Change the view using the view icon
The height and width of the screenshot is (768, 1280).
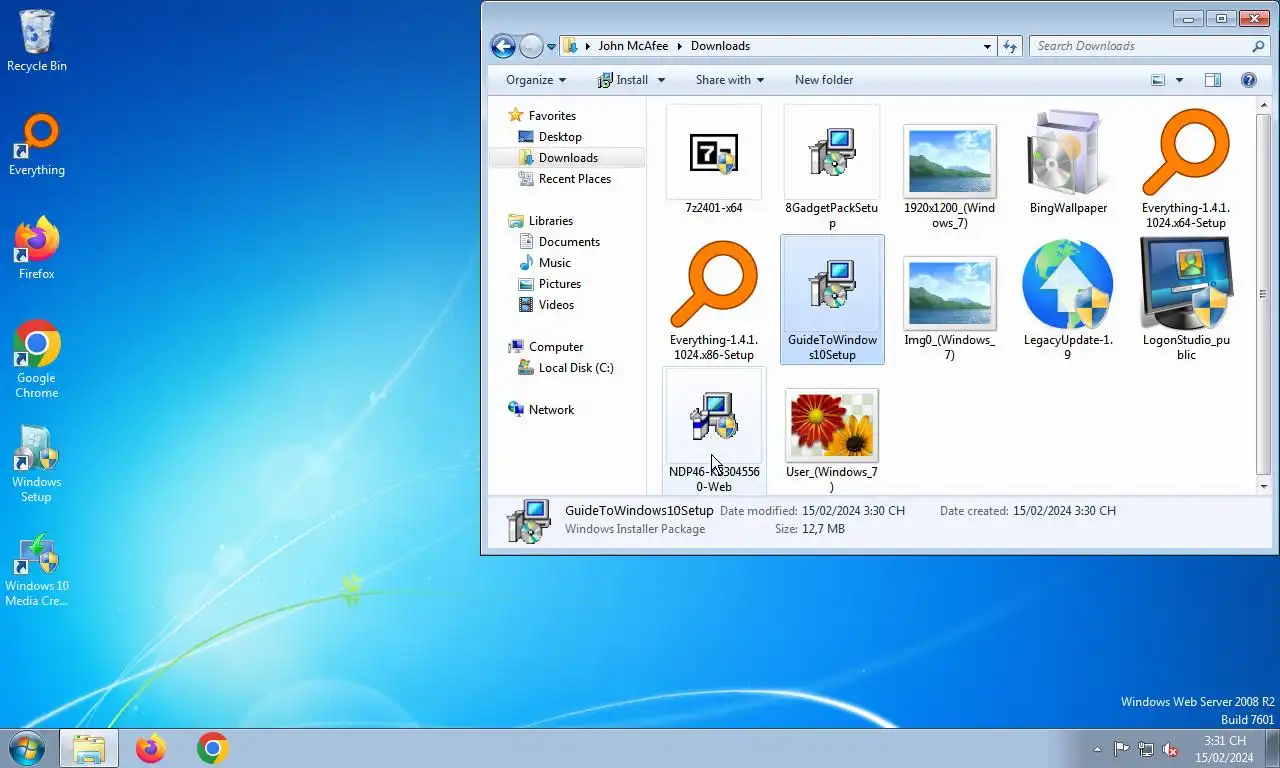click(x=1158, y=80)
